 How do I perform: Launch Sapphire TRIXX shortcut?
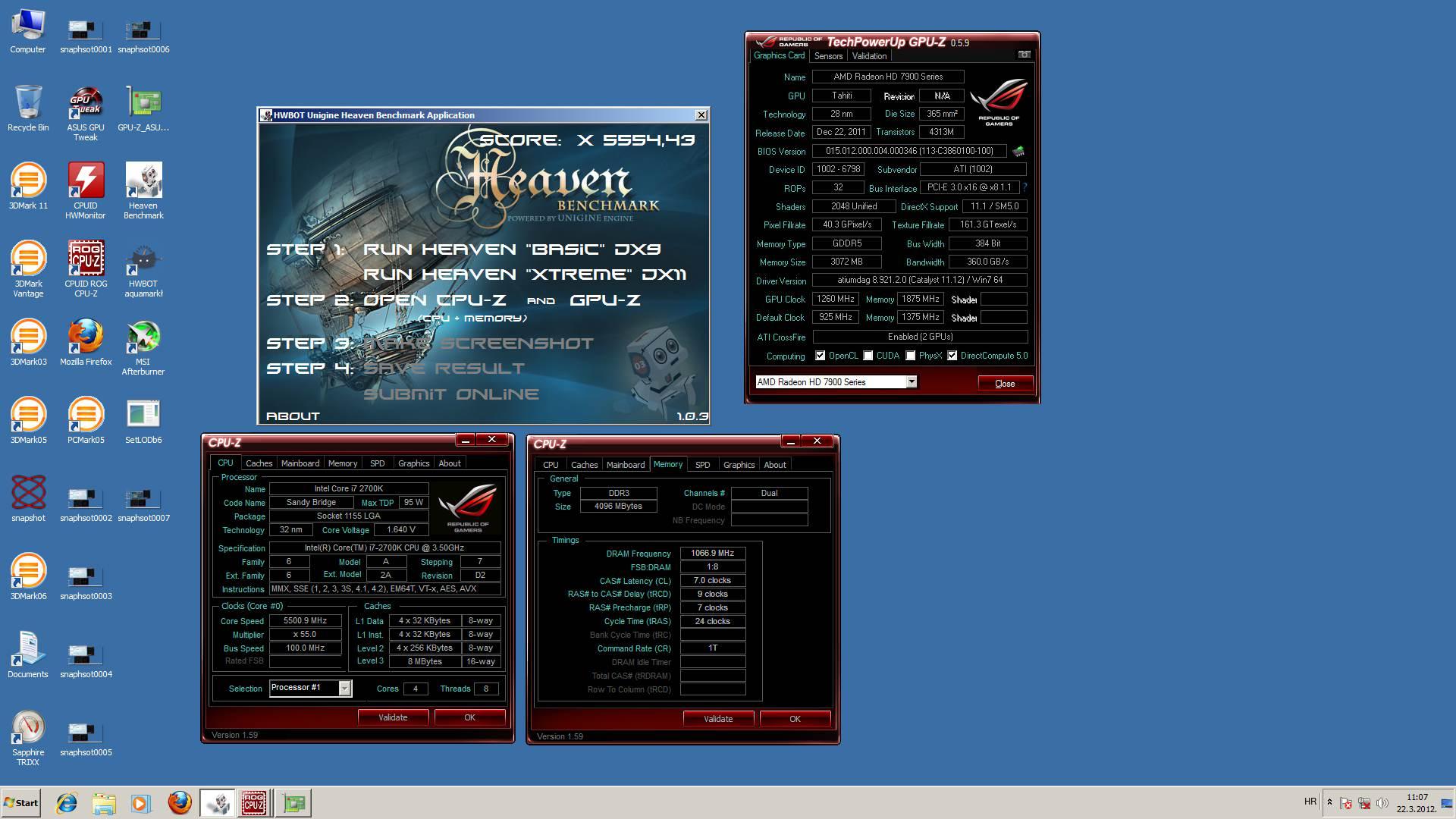click(x=28, y=739)
